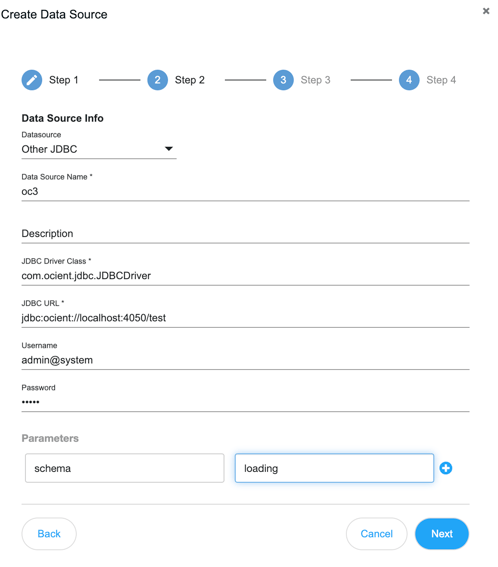Click the Step 4 circle icon
Screen dimensions: 498x567
[x=409, y=80]
